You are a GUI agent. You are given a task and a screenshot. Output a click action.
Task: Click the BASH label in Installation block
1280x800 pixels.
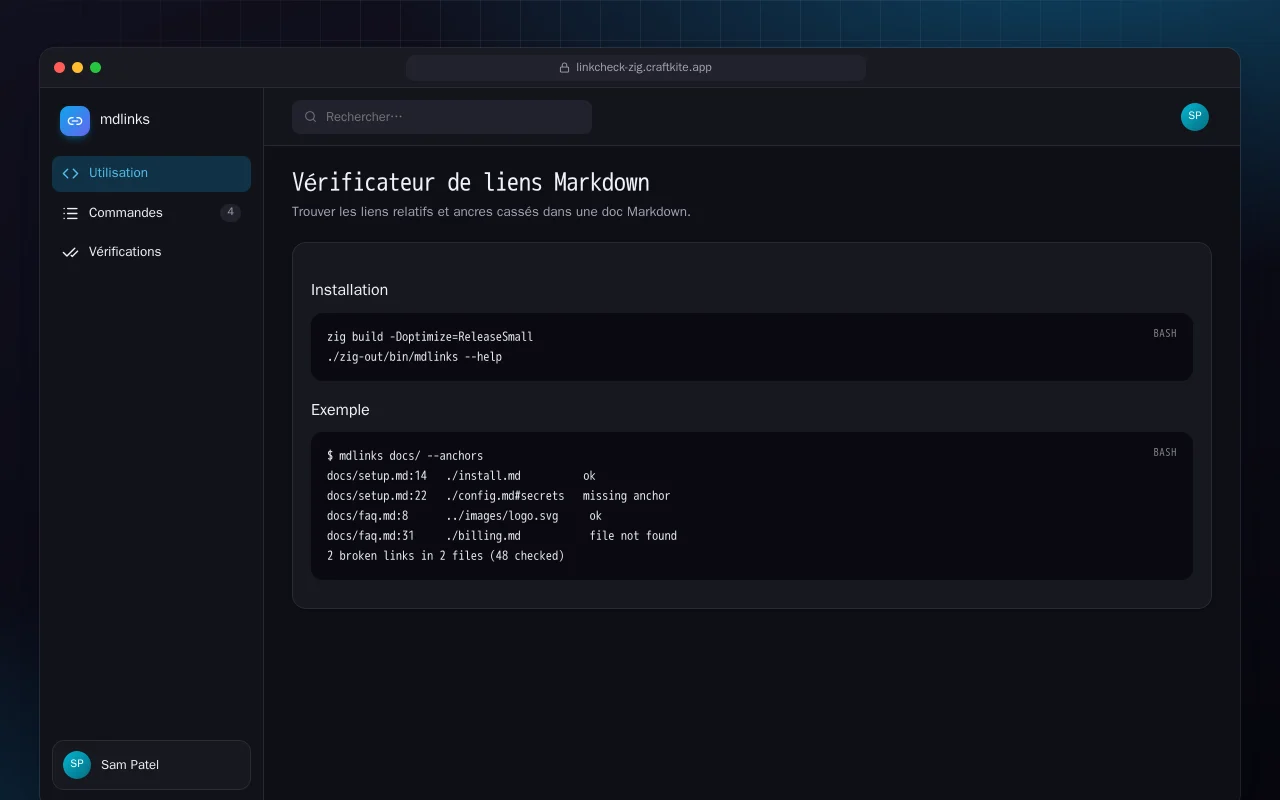[x=1165, y=334]
